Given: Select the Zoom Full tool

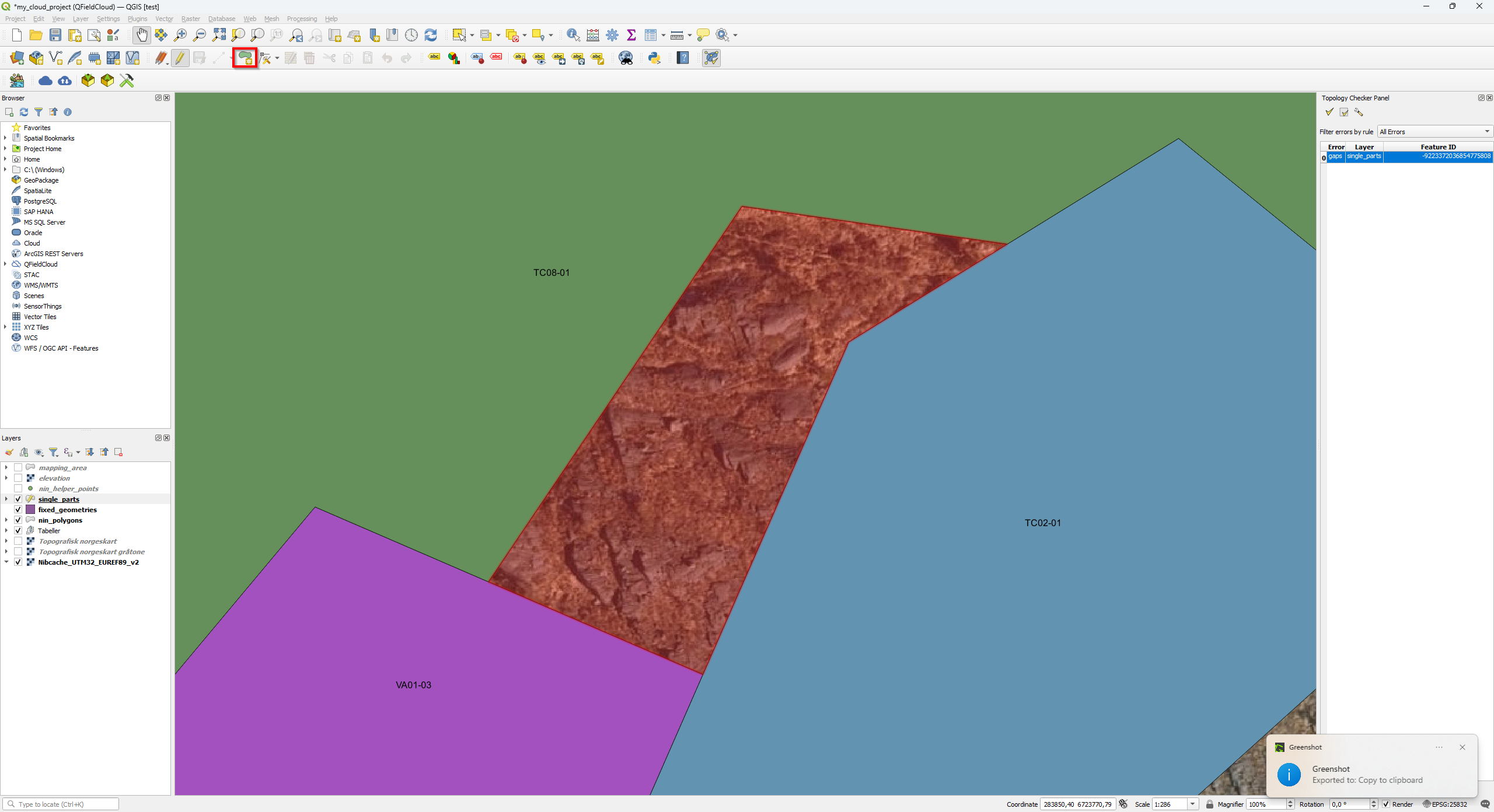Looking at the screenshot, I should point(219,35).
